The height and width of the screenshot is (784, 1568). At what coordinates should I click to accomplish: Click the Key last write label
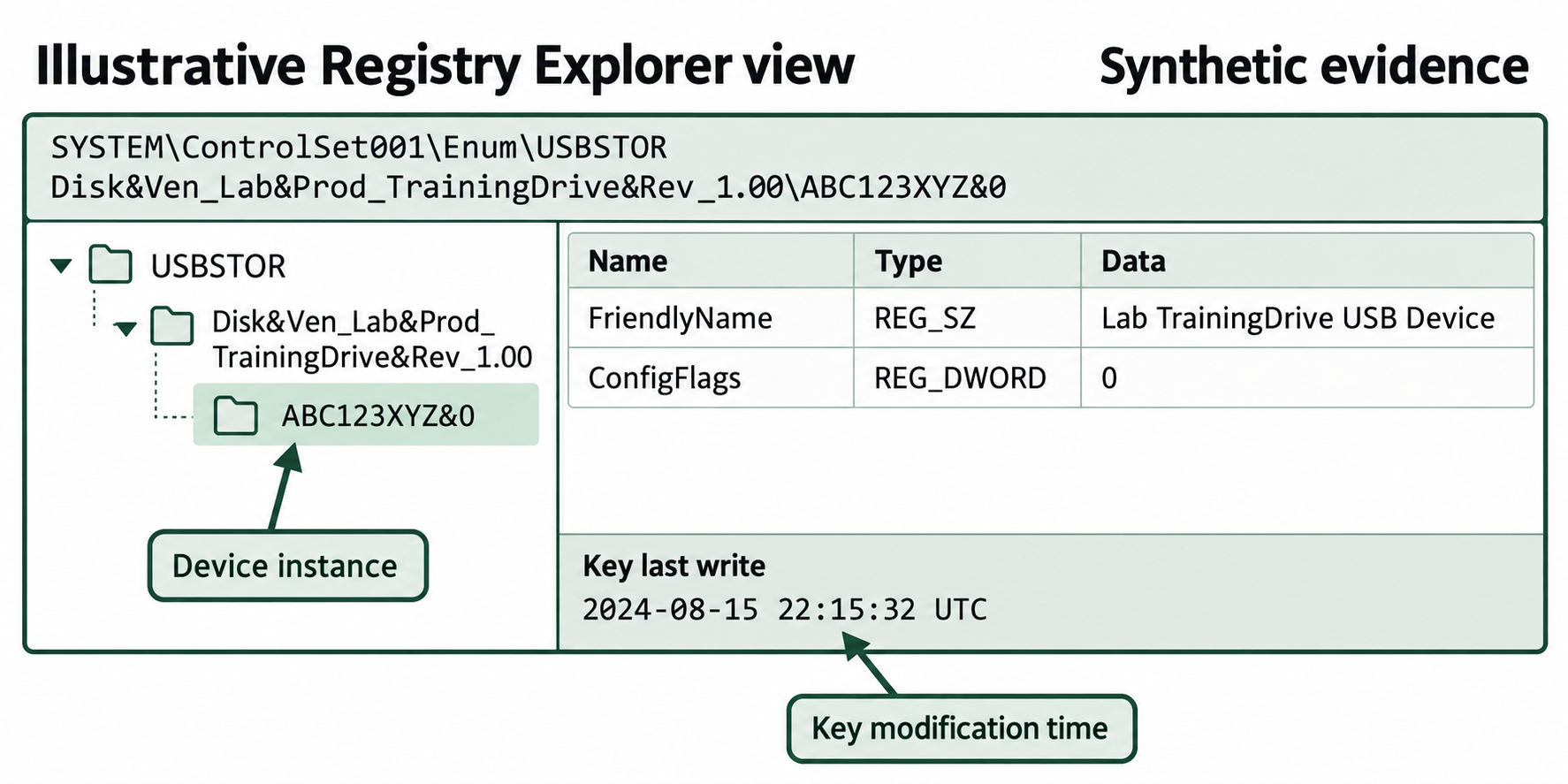tap(674, 566)
